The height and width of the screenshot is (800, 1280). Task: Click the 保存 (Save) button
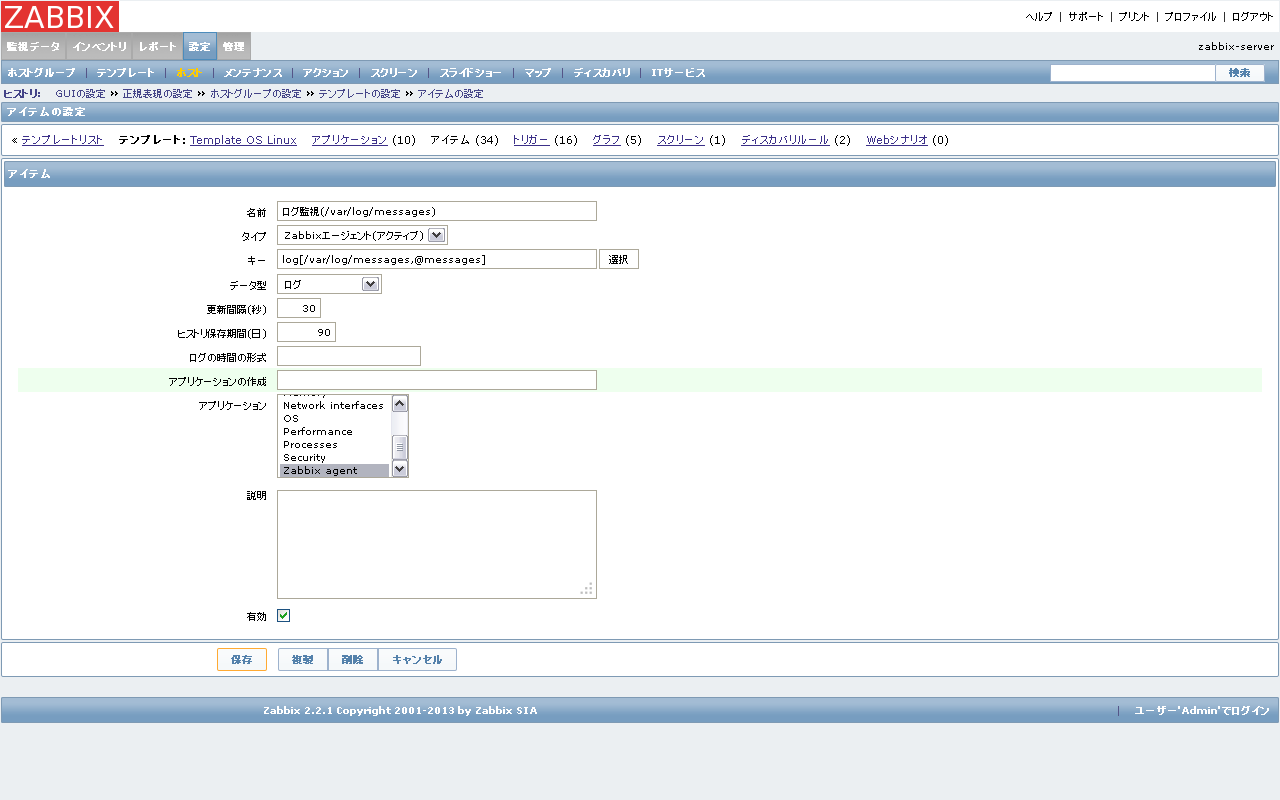coord(241,659)
